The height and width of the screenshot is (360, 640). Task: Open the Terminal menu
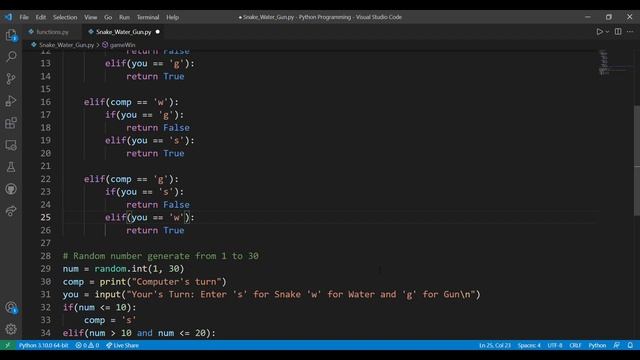148,17
